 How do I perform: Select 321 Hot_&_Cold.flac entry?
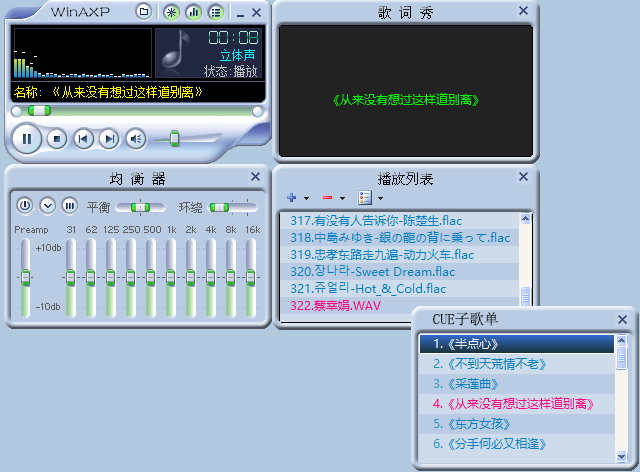tap(400, 289)
